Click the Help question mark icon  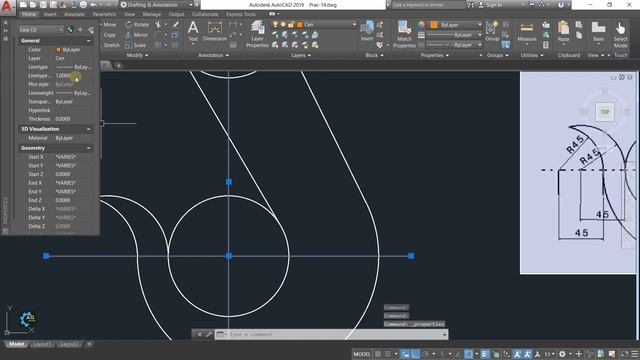coord(561,5)
